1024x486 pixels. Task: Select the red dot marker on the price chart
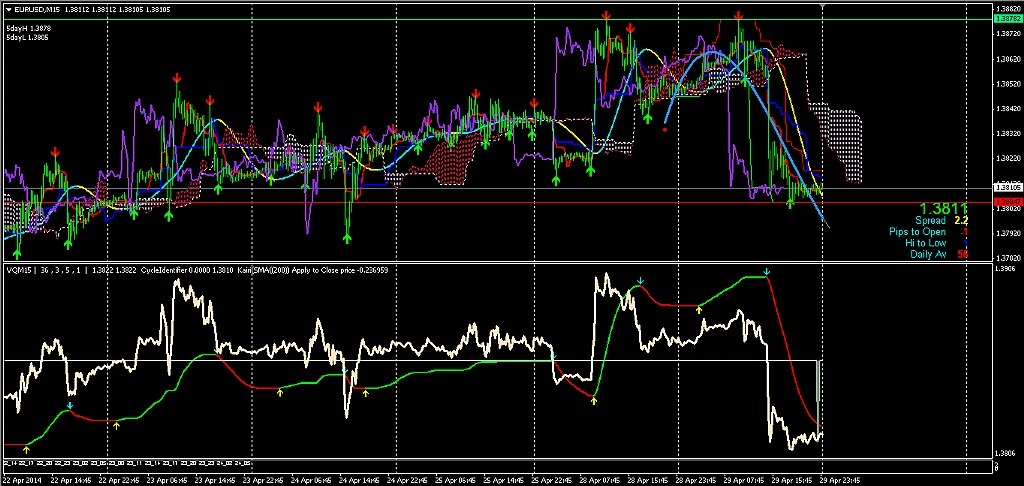click(666, 128)
